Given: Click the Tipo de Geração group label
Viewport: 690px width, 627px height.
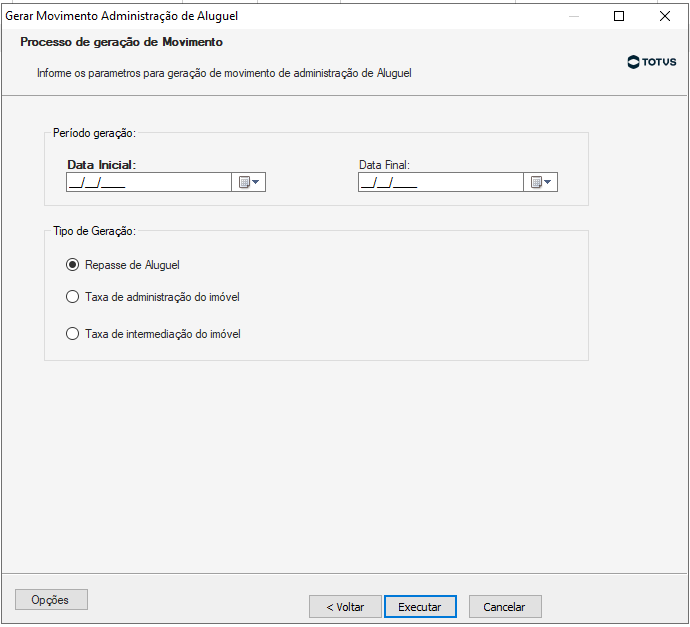Looking at the screenshot, I should tap(94, 231).
